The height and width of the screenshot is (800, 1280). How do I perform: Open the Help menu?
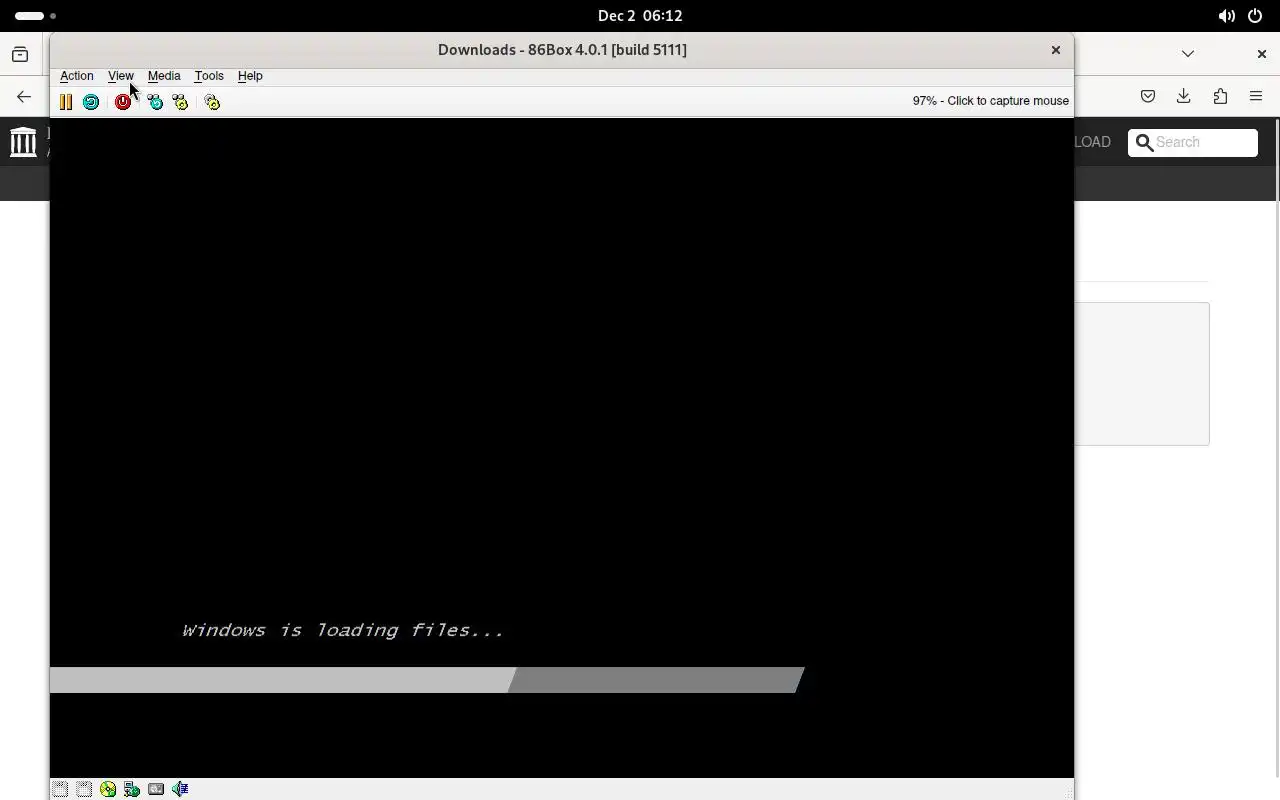coord(250,76)
